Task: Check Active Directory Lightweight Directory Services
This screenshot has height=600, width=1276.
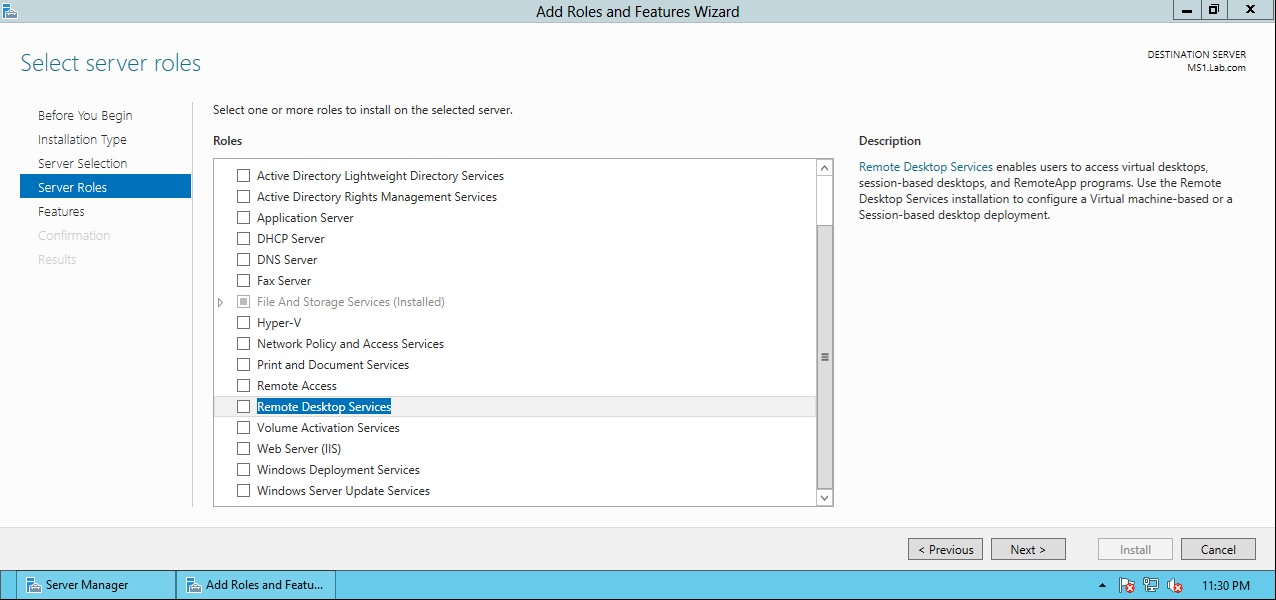Action: [243, 176]
